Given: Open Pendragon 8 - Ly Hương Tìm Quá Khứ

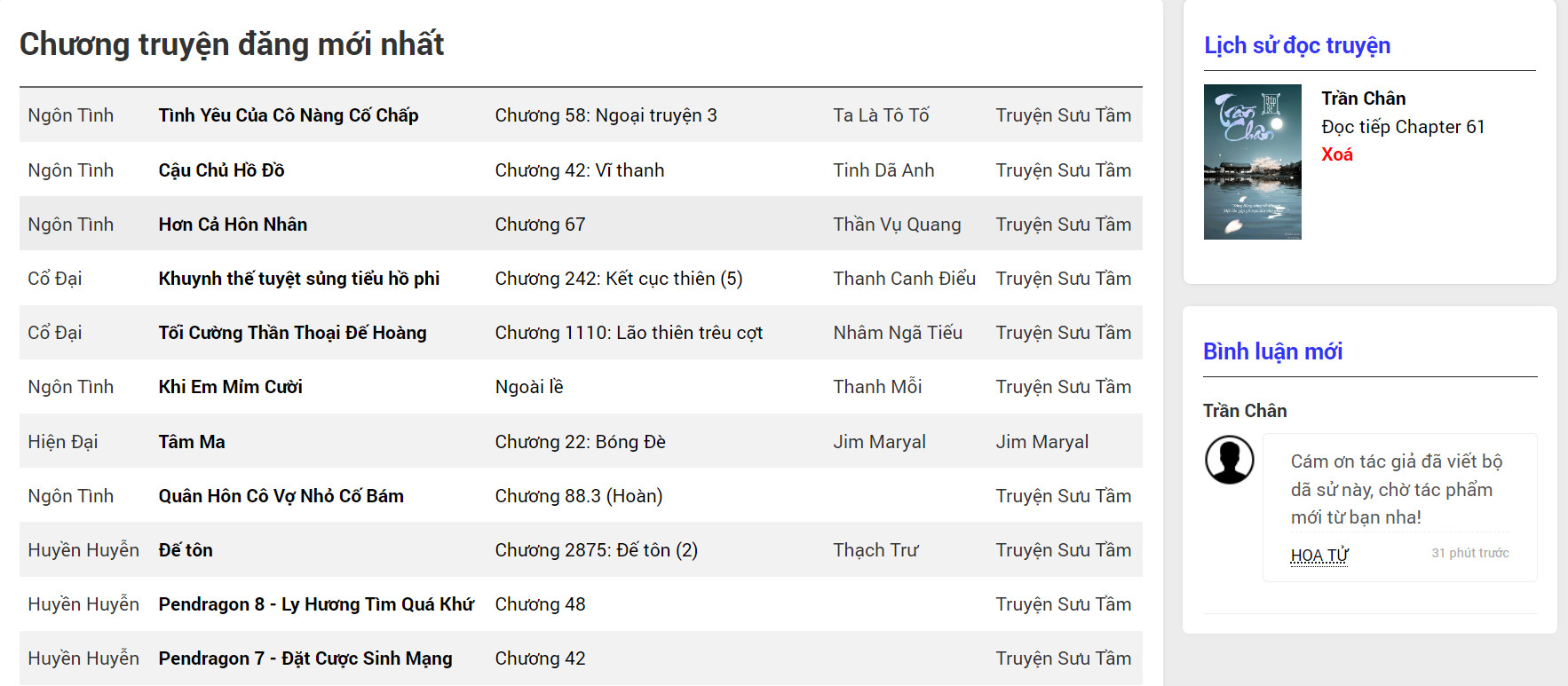Looking at the screenshot, I should pos(316,604).
